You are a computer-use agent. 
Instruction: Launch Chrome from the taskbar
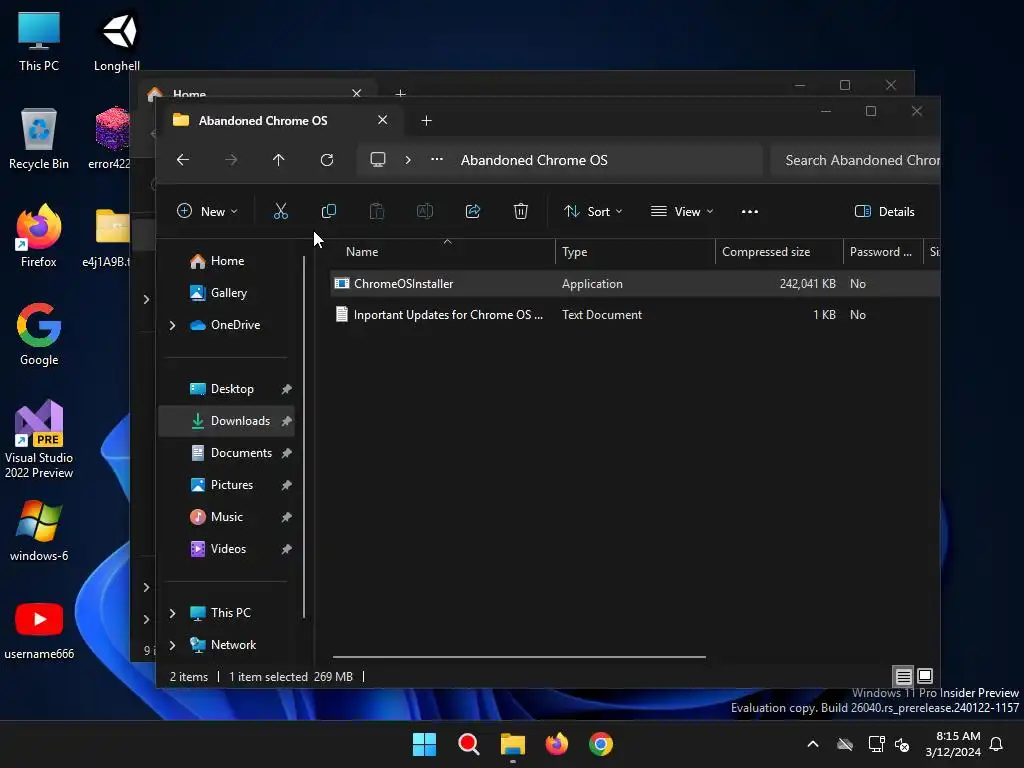click(601, 744)
